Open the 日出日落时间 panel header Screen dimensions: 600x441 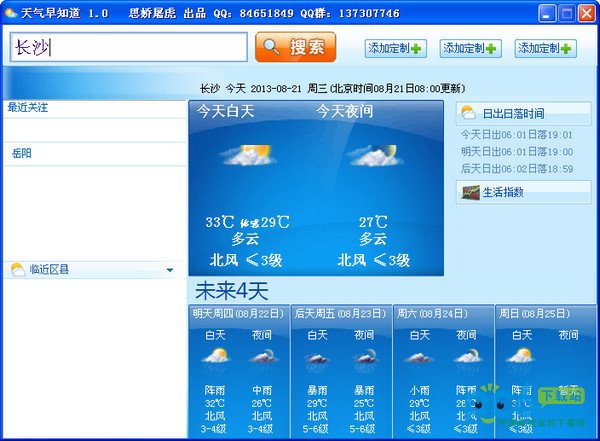click(523, 113)
